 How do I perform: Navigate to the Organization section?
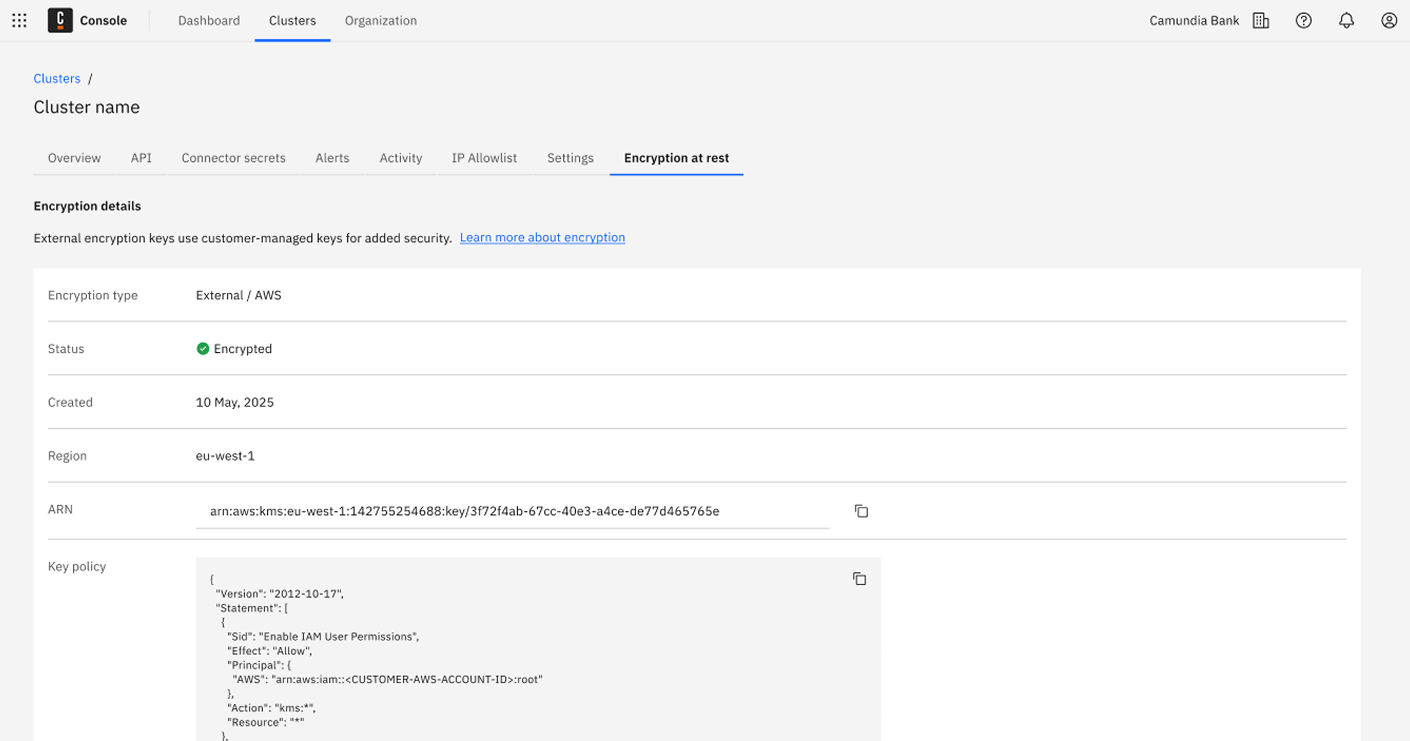380,20
